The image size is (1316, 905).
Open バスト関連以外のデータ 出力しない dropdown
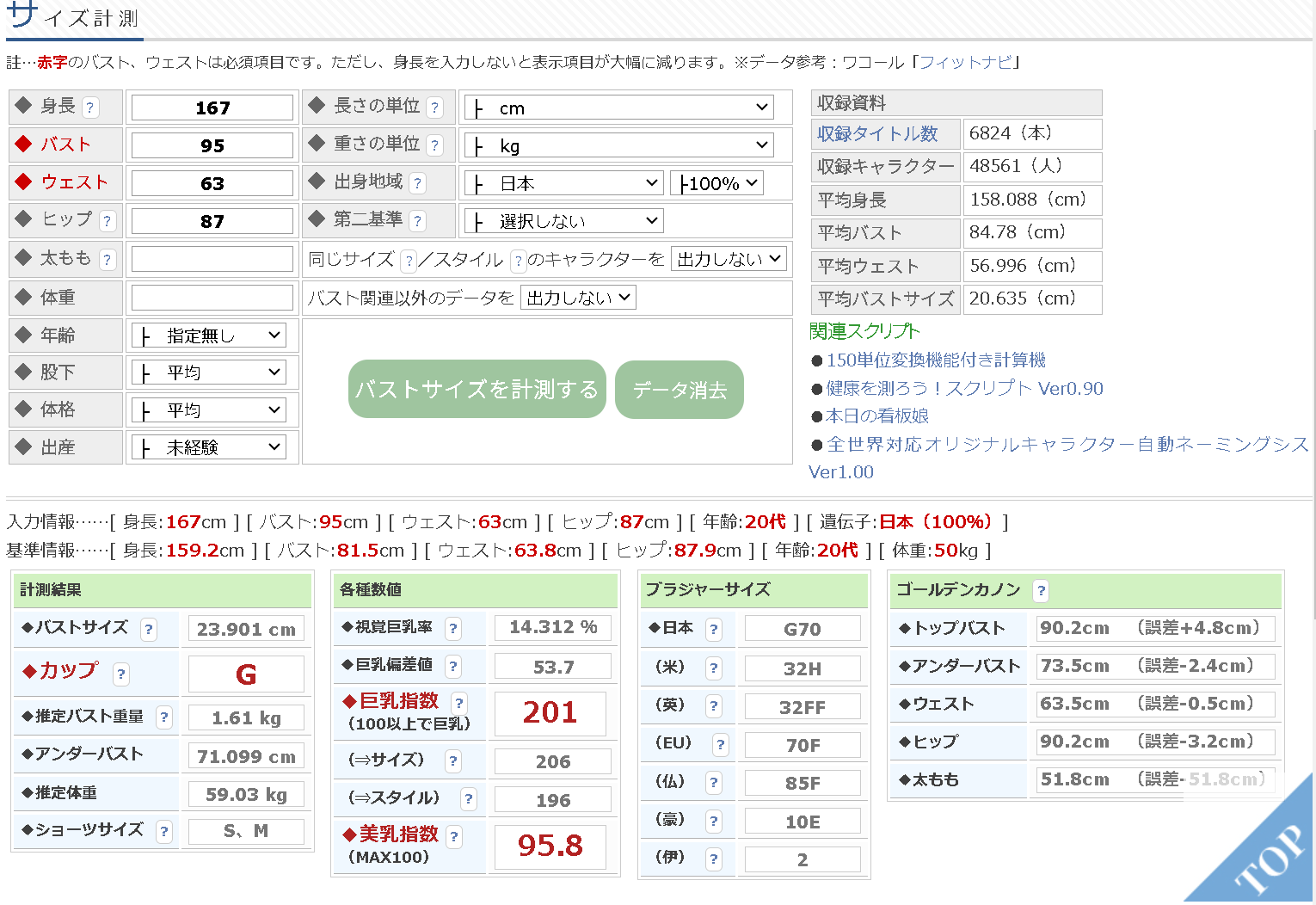(578, 298)
